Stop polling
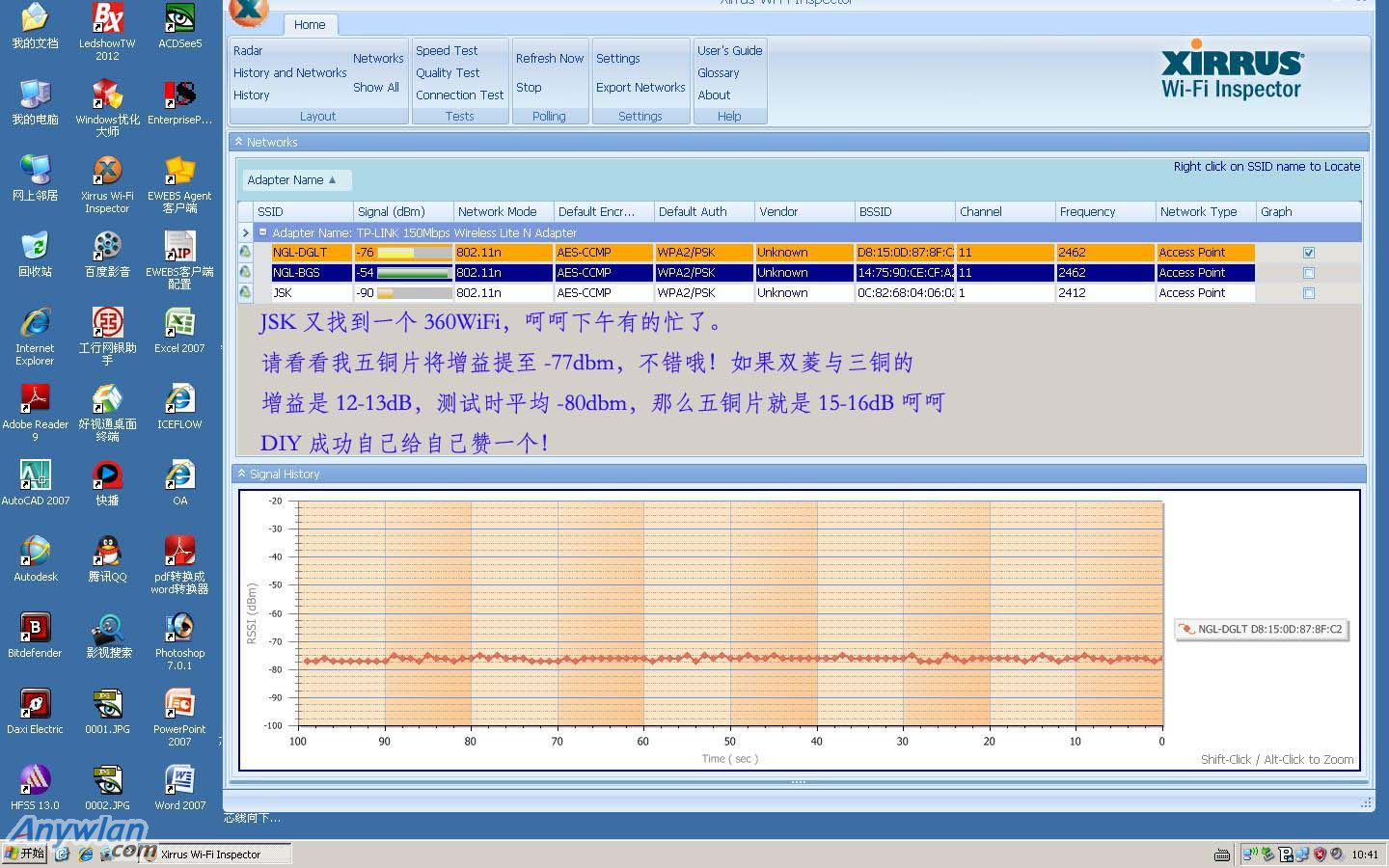Image resolution: width=1389 pixels, height=868 pixels. click(529, 87)
